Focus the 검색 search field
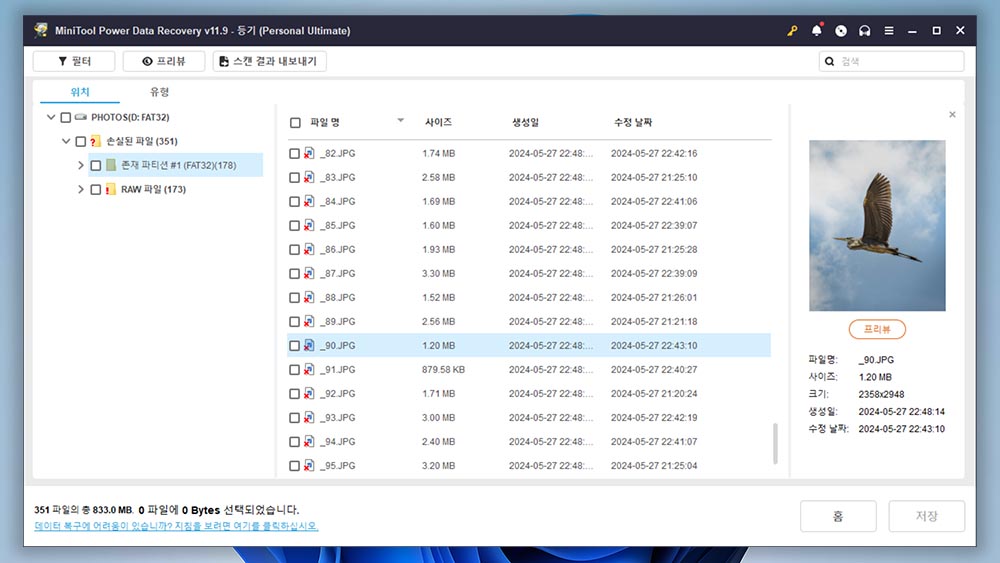This screenshot has height=563, width=1000. click(x=892, y=61)
